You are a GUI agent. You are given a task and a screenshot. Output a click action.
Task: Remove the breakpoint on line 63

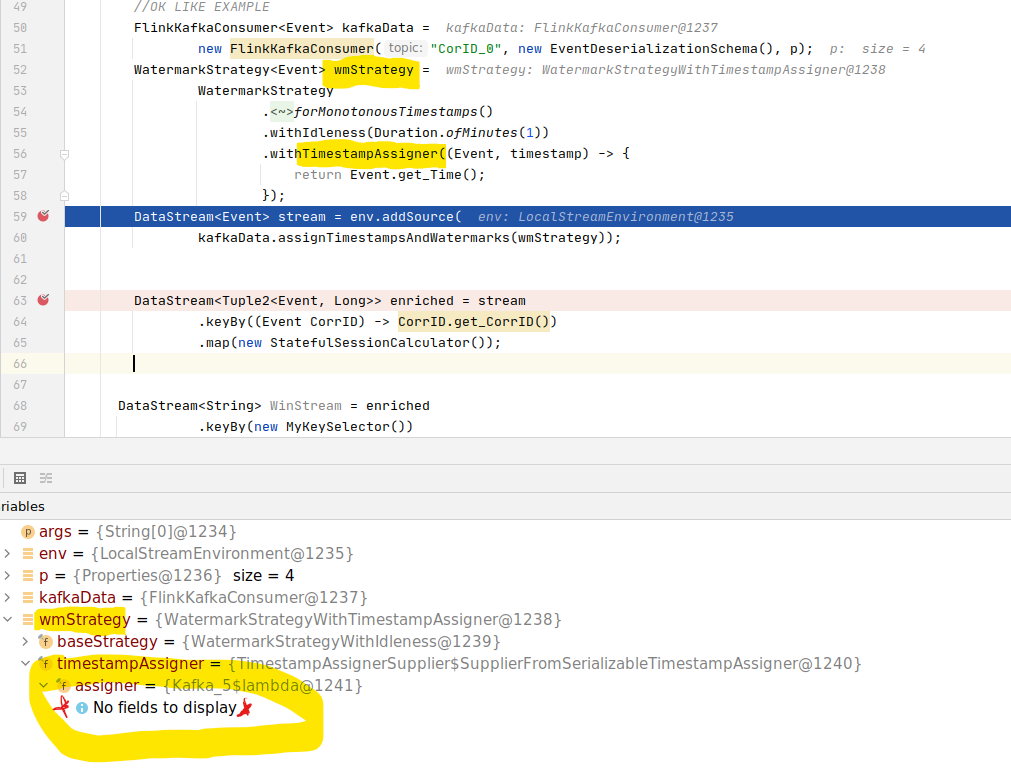[43, 300]
